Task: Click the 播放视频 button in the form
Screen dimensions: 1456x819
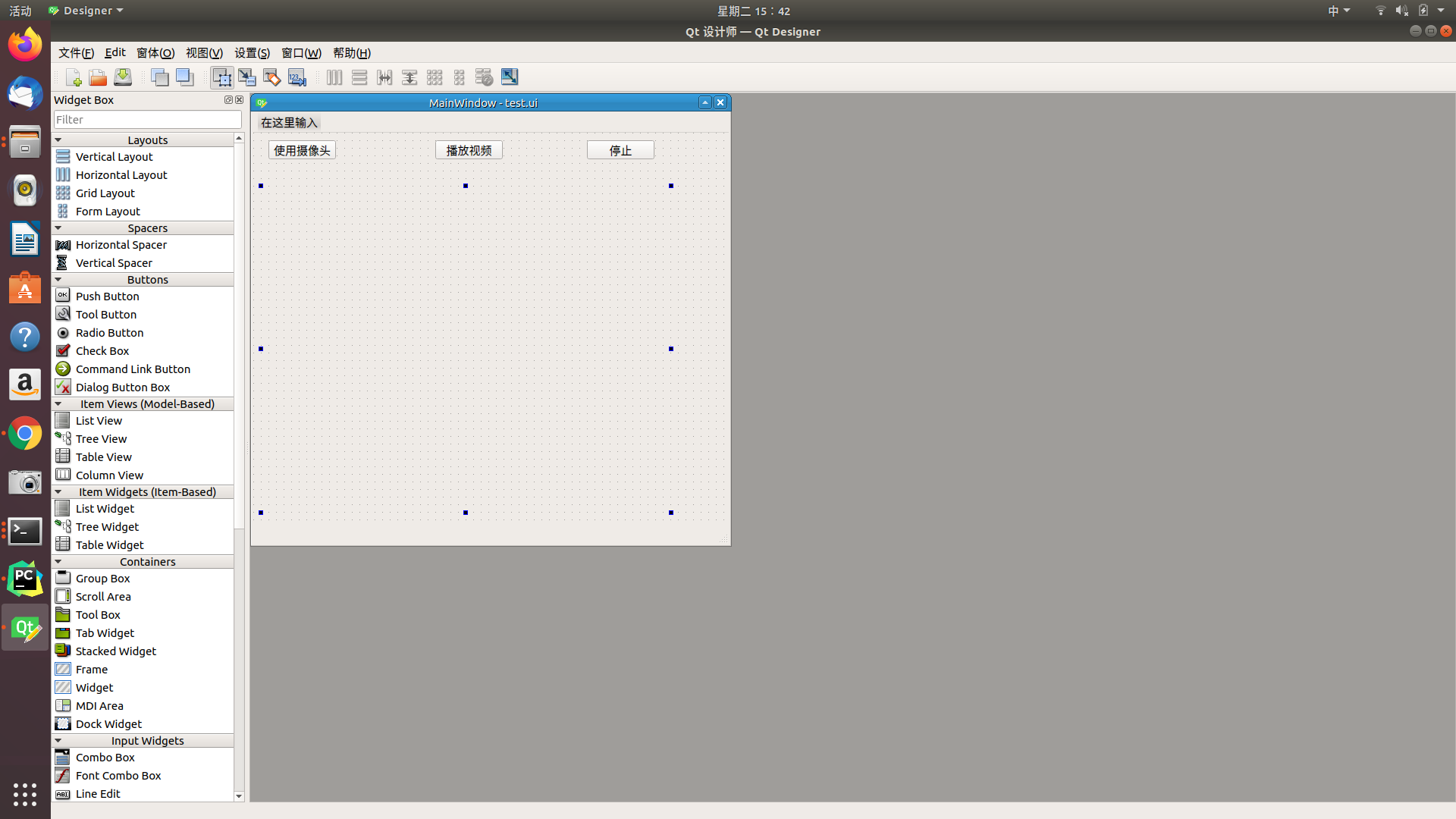Action: click(x=469, y=149)
